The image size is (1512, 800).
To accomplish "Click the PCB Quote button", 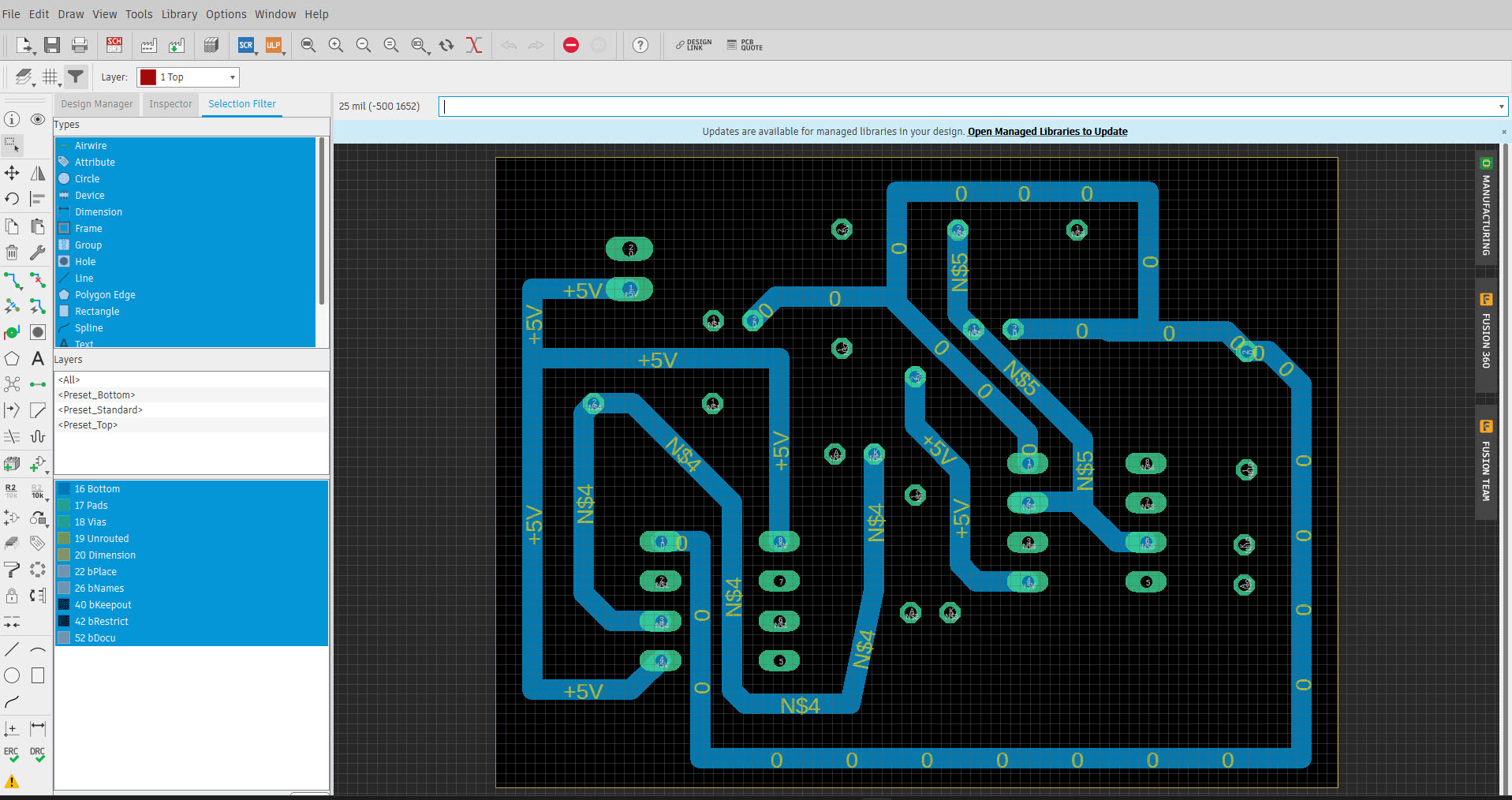I will tap(745, 45).
